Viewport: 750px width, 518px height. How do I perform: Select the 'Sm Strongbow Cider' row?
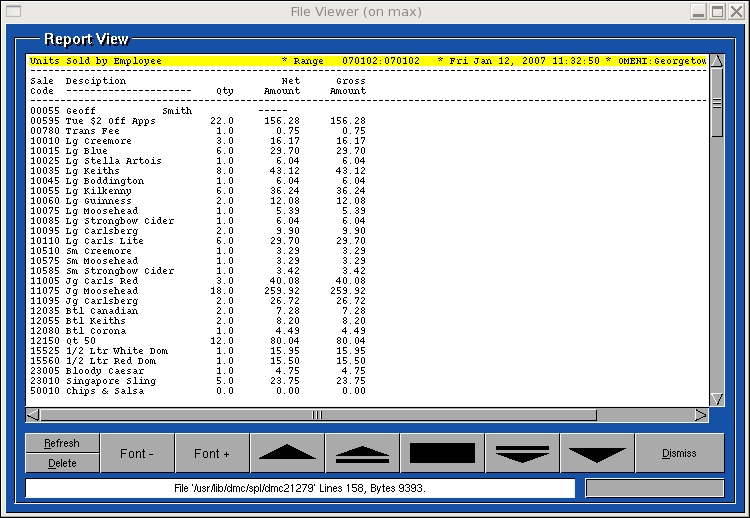pos(198,271)
